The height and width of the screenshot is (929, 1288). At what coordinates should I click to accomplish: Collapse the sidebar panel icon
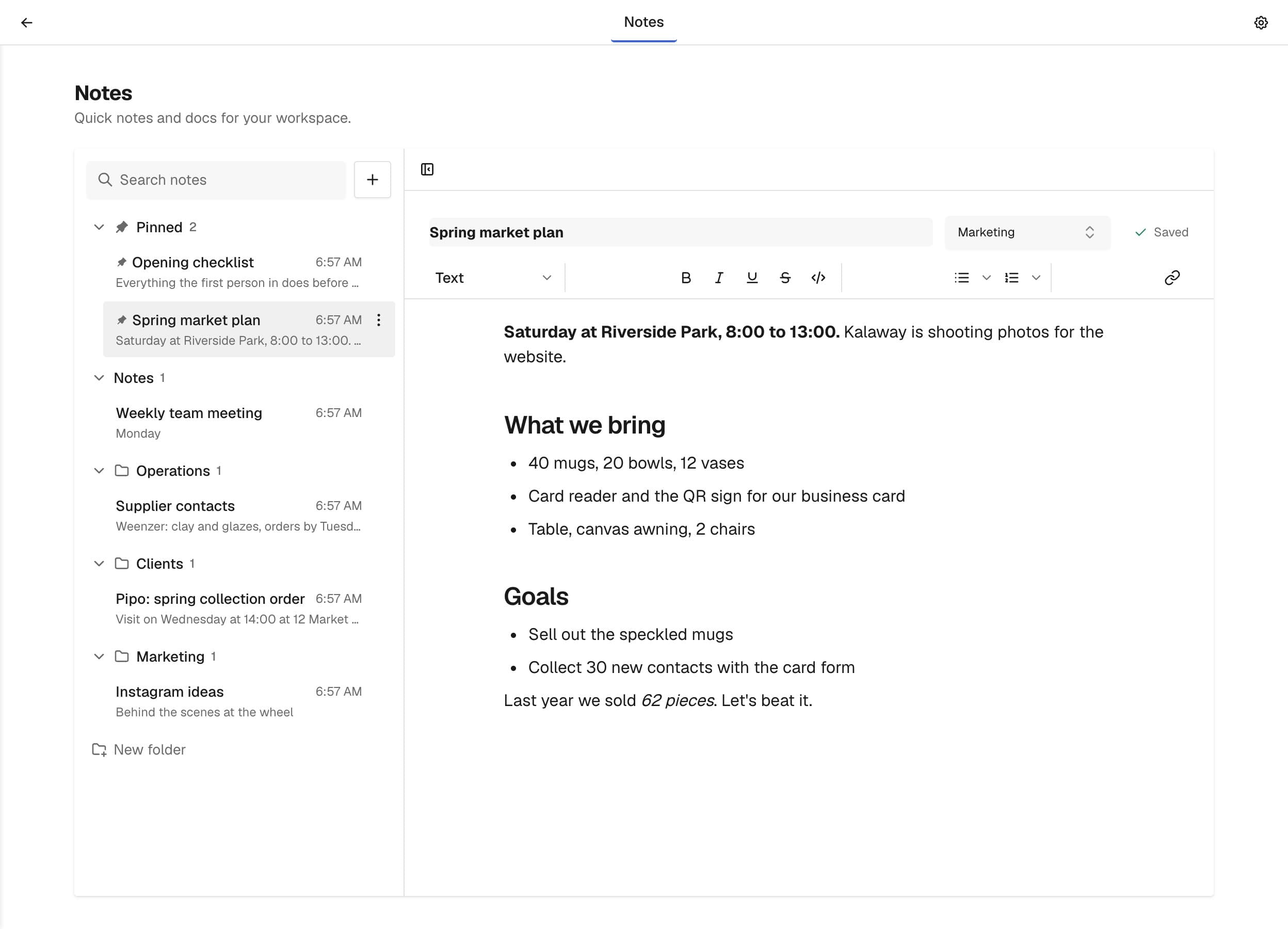click(427, 169)
